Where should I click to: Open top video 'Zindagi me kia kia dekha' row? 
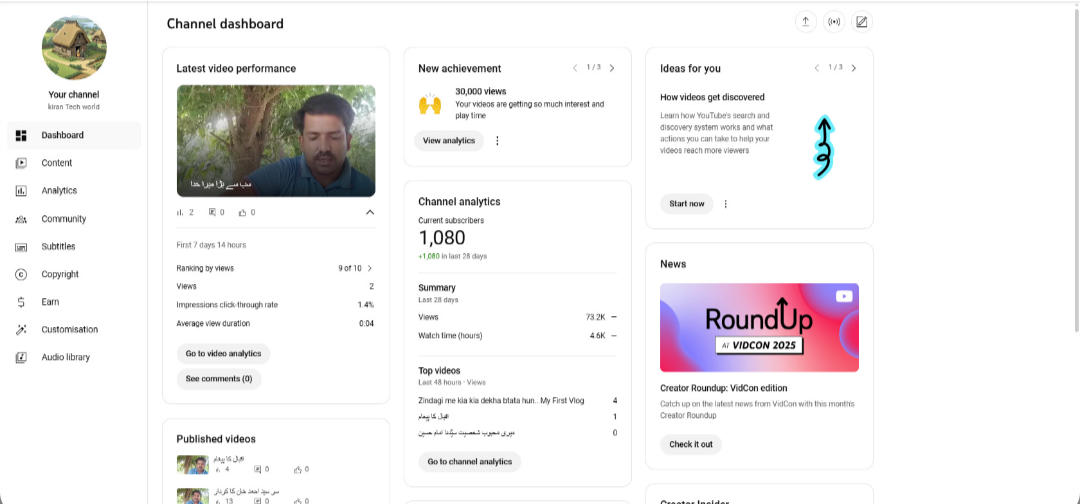517,400
